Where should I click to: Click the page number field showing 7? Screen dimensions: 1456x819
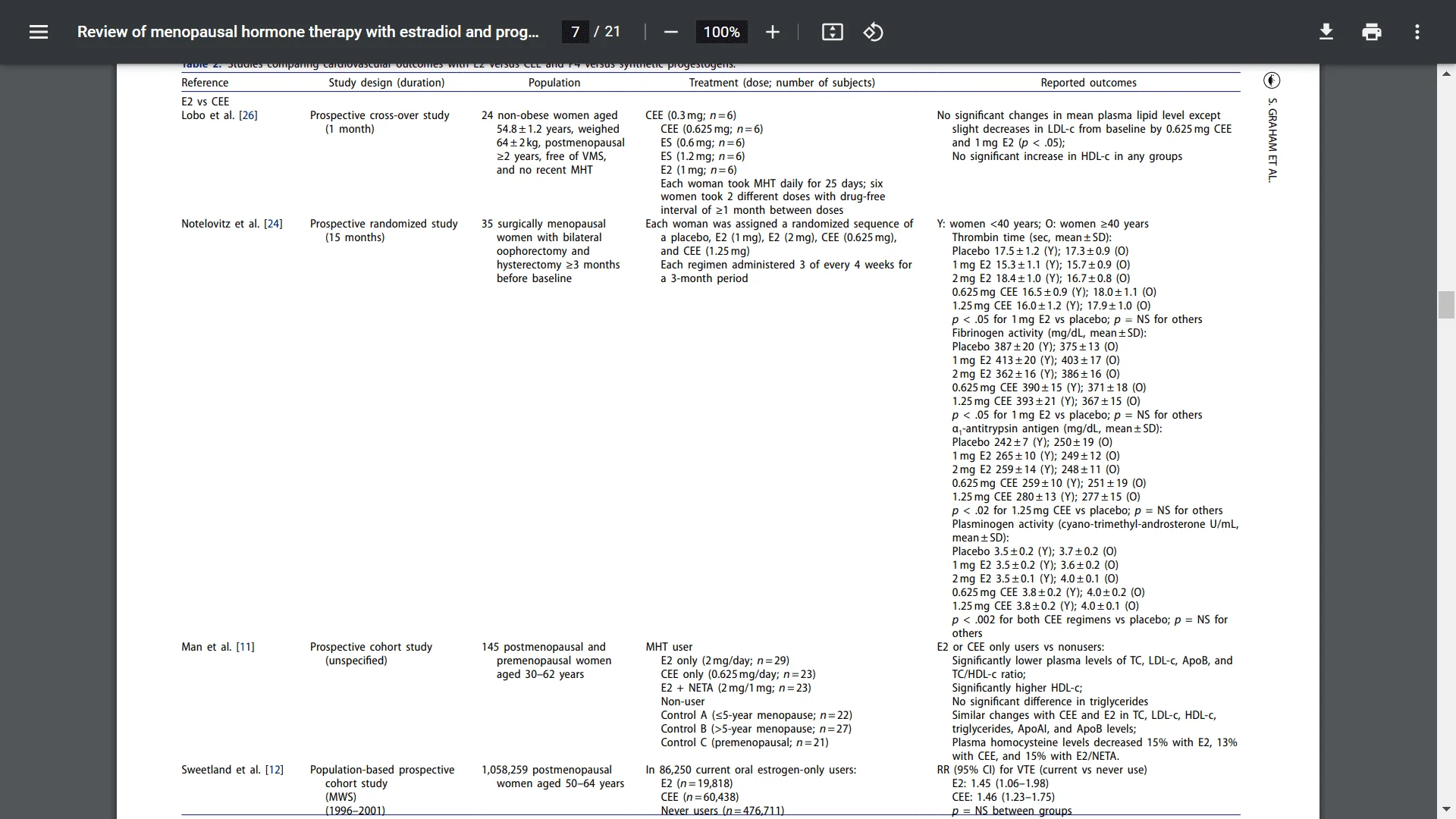(575, 32)
